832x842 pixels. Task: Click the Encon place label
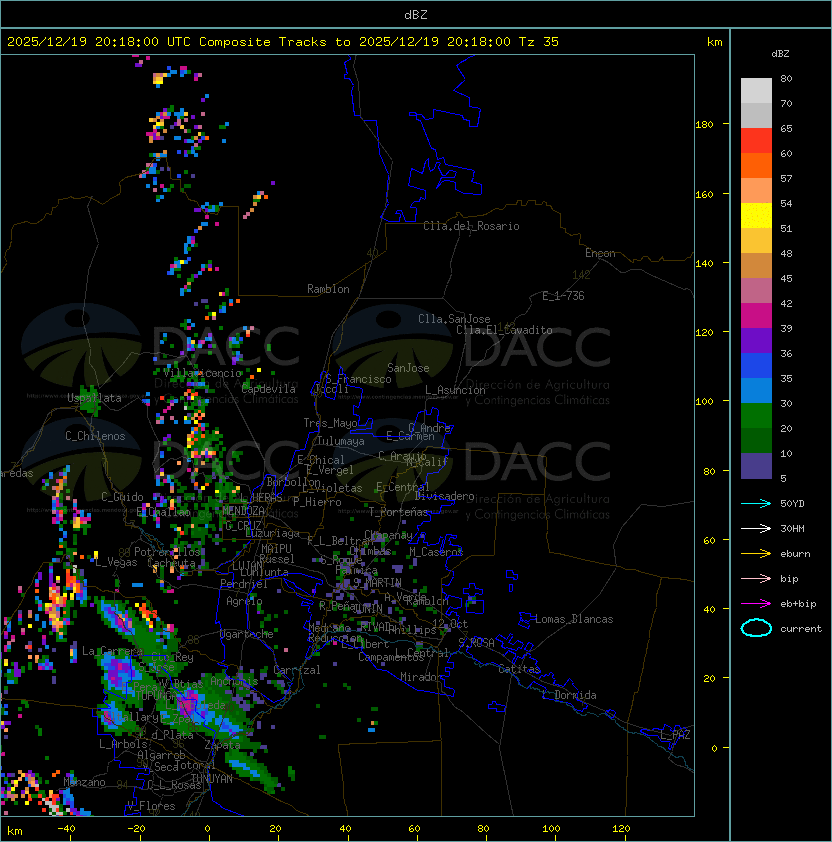point(600,253)
